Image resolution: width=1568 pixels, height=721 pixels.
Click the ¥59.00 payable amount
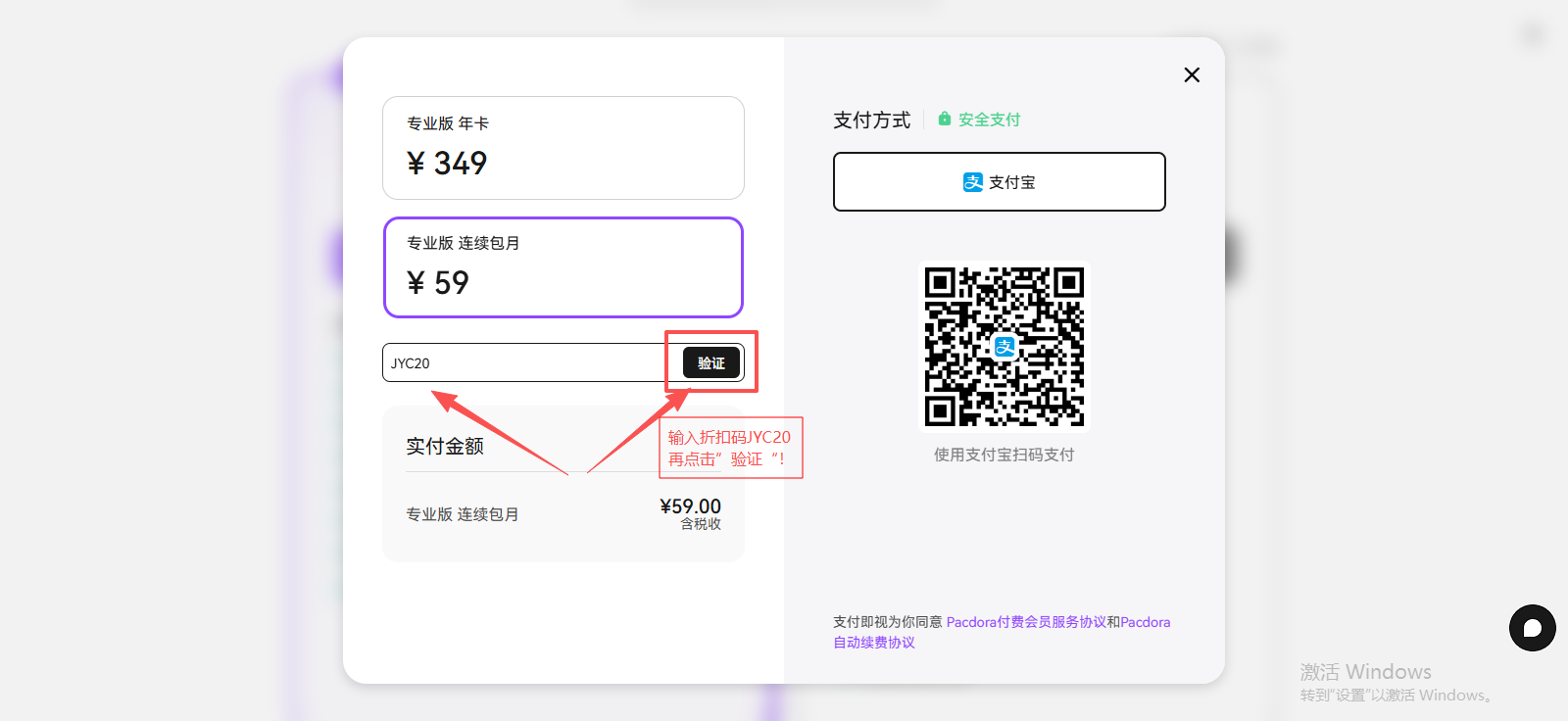[690, 505]
